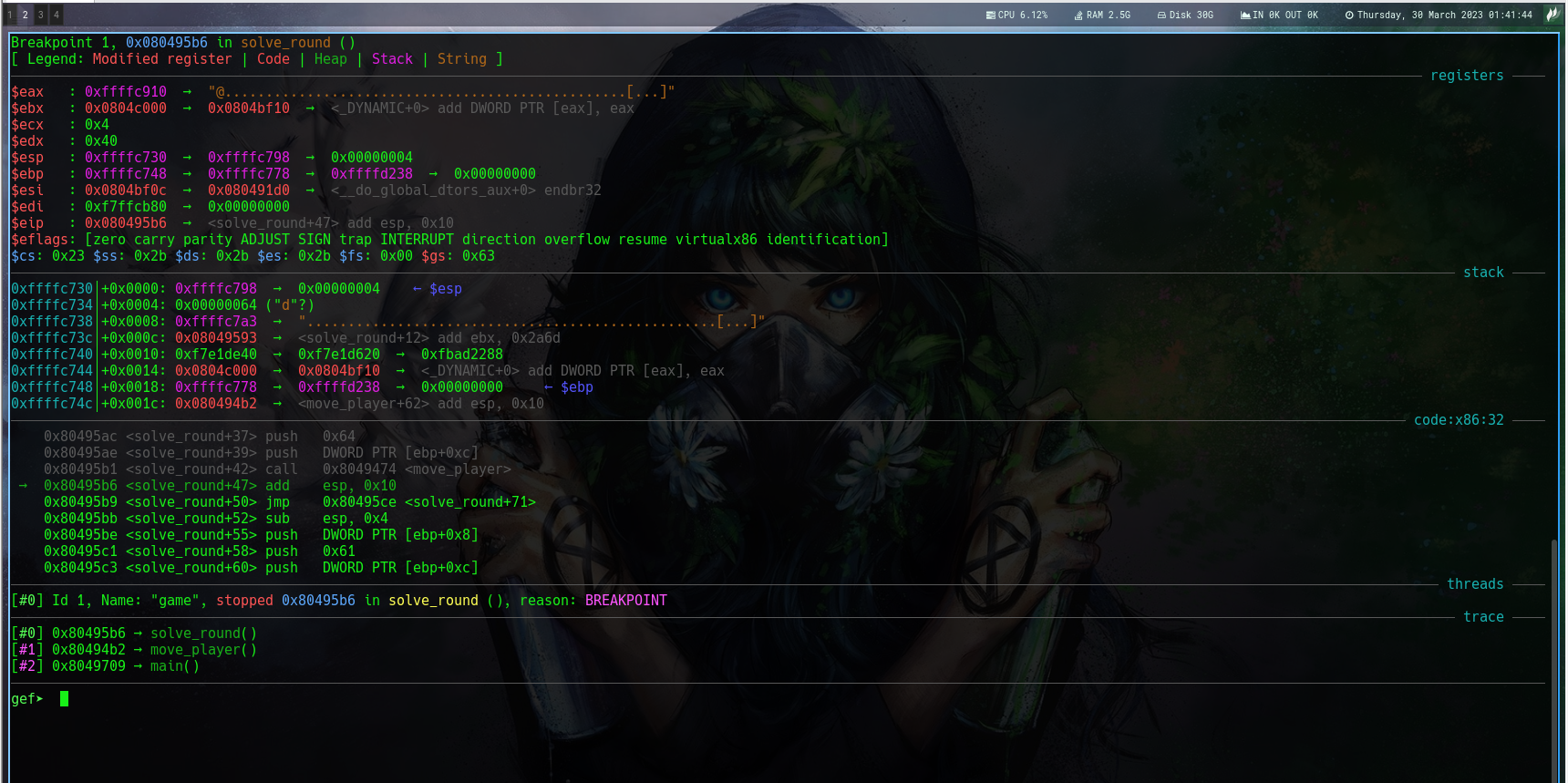Click the $esp register value 0xffffc730

(126, 158)
